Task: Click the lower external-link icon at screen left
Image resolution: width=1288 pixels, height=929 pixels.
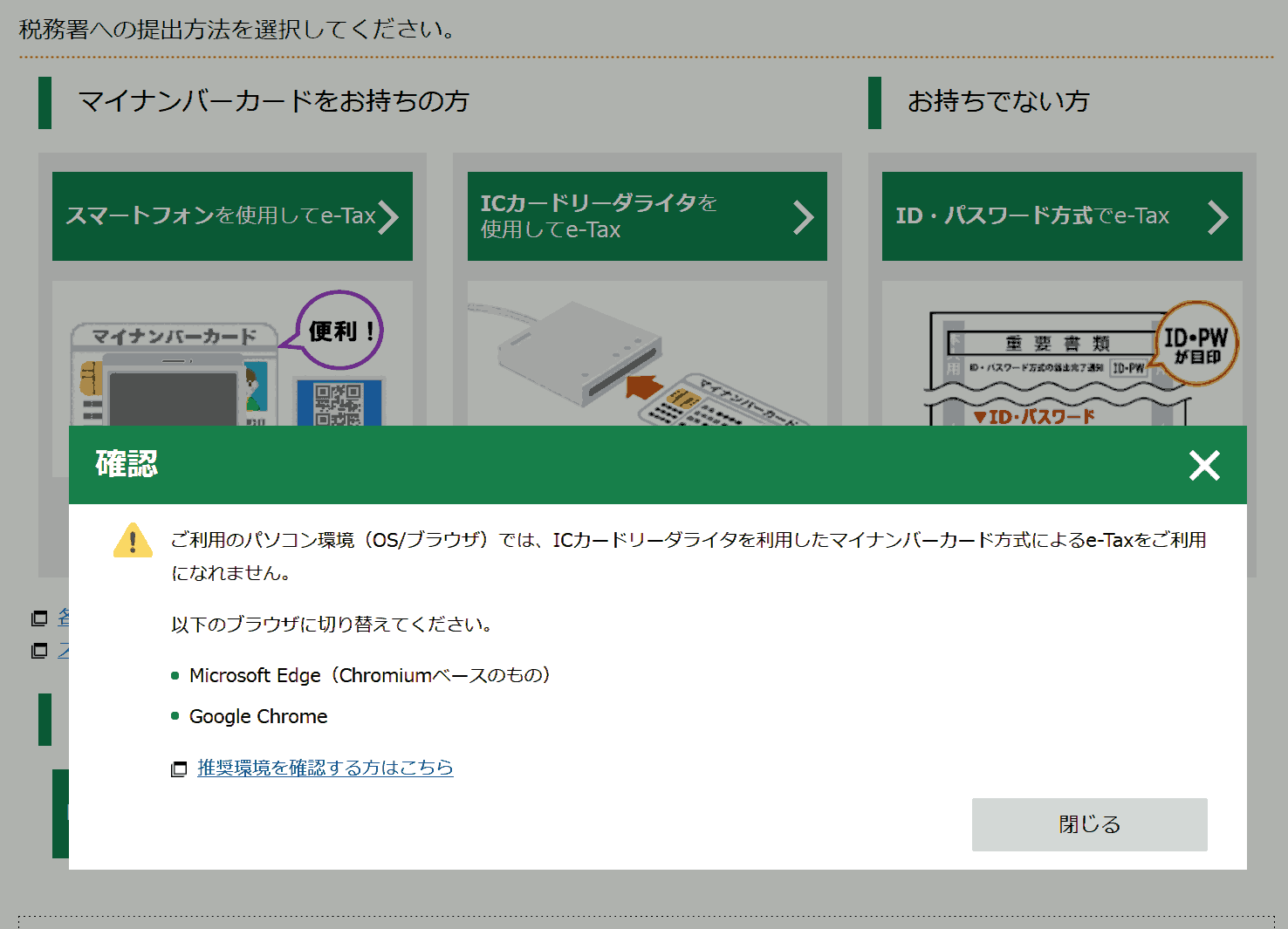Action: point(39,651)
